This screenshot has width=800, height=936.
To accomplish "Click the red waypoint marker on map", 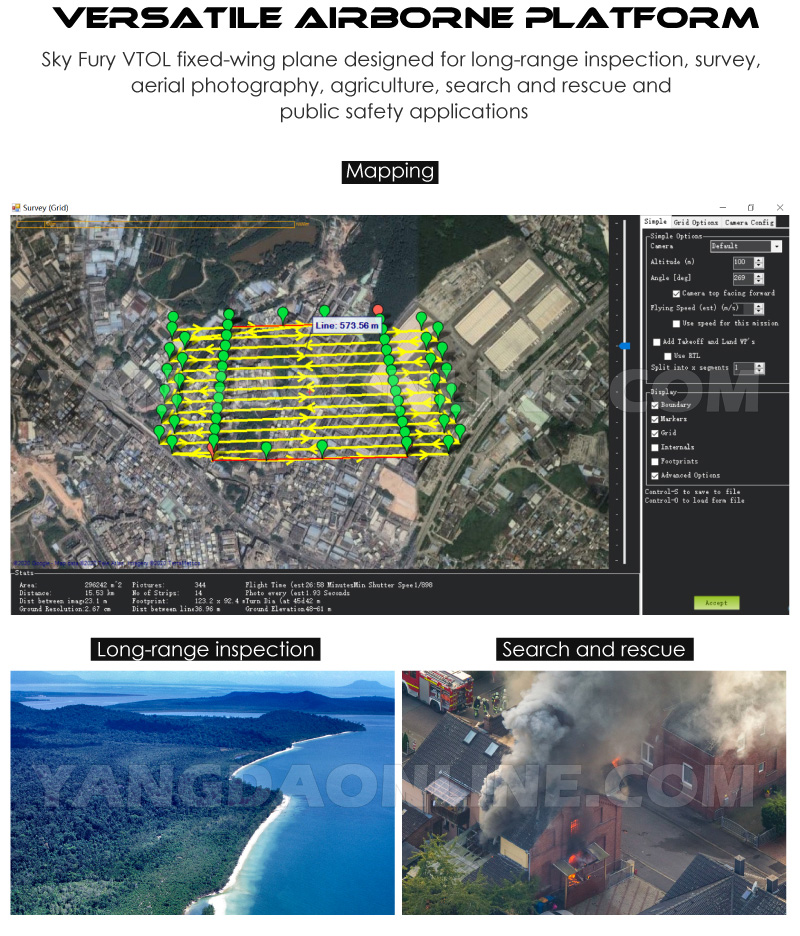I will click(x=378, y=311).
